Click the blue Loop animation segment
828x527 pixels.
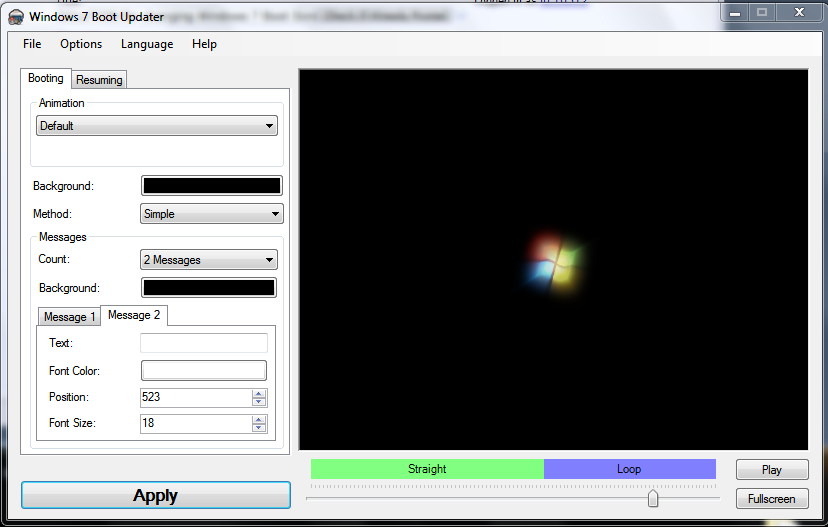coord(629,469)
